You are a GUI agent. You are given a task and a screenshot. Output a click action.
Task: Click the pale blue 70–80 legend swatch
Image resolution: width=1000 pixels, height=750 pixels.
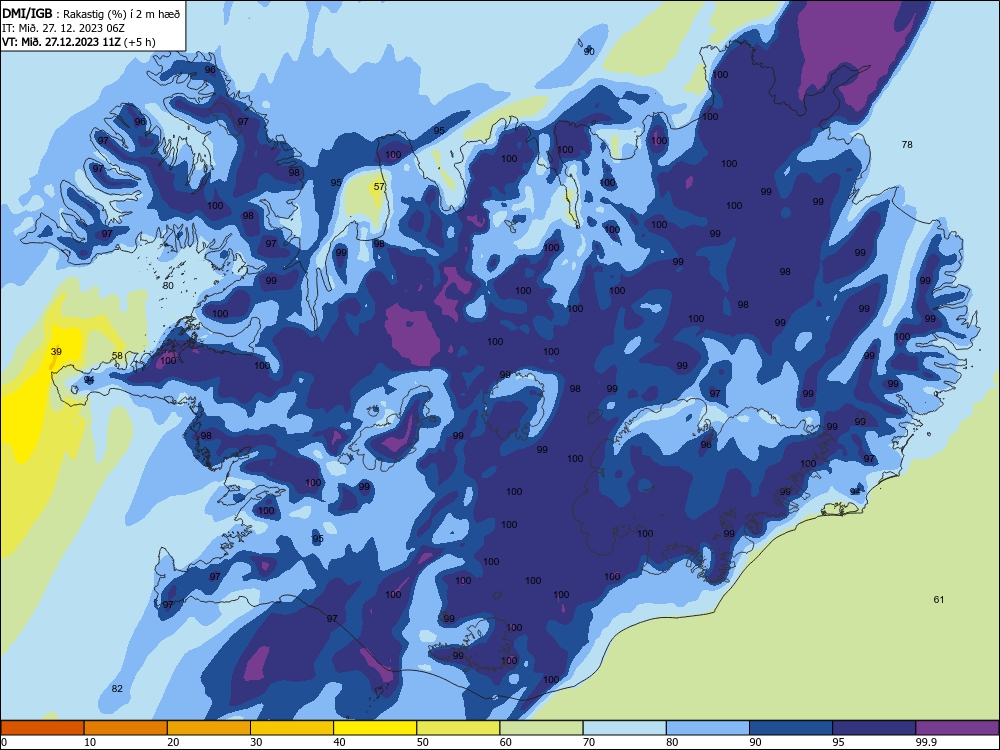624,728
